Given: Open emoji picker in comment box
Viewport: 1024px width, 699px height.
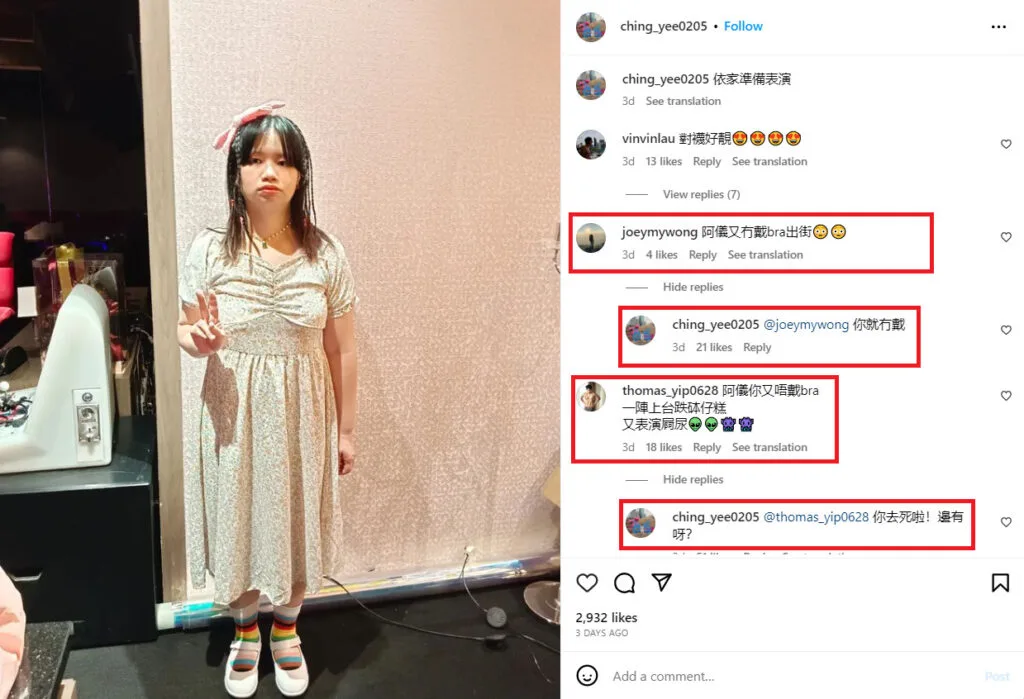Looking at the screenshot, I should coord(586,675).
